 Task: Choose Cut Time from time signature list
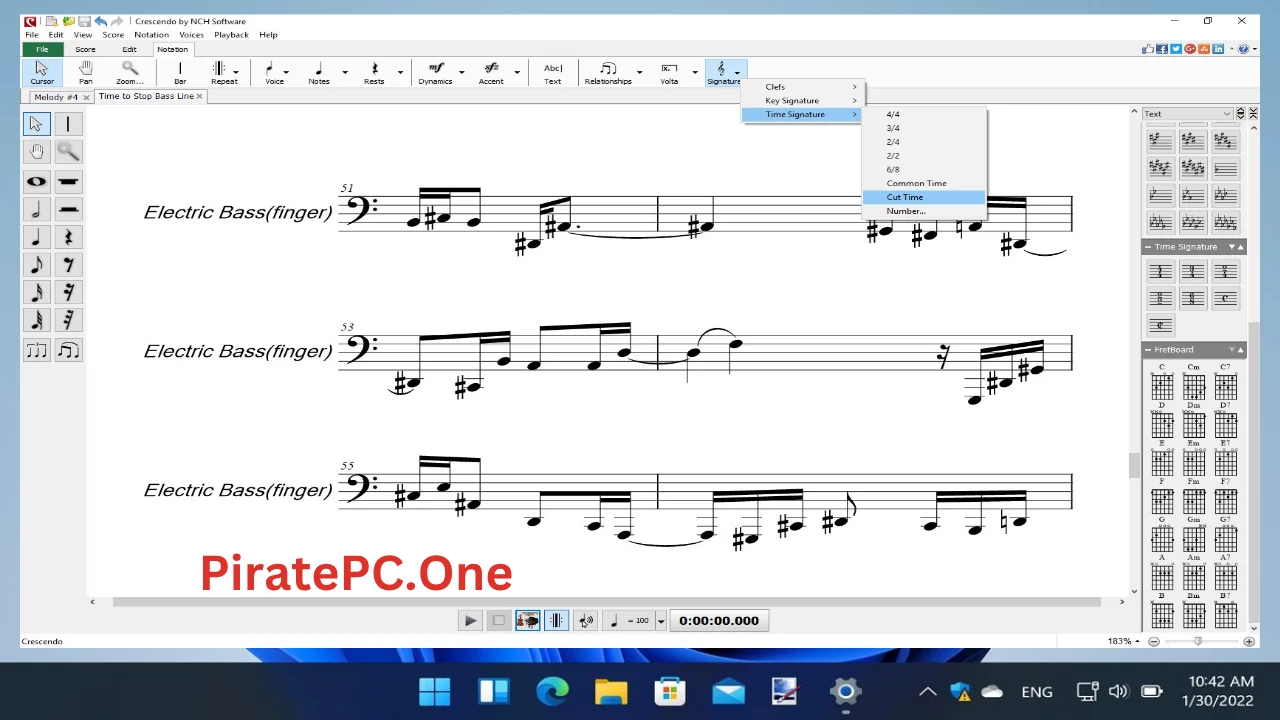coord(924,197)
